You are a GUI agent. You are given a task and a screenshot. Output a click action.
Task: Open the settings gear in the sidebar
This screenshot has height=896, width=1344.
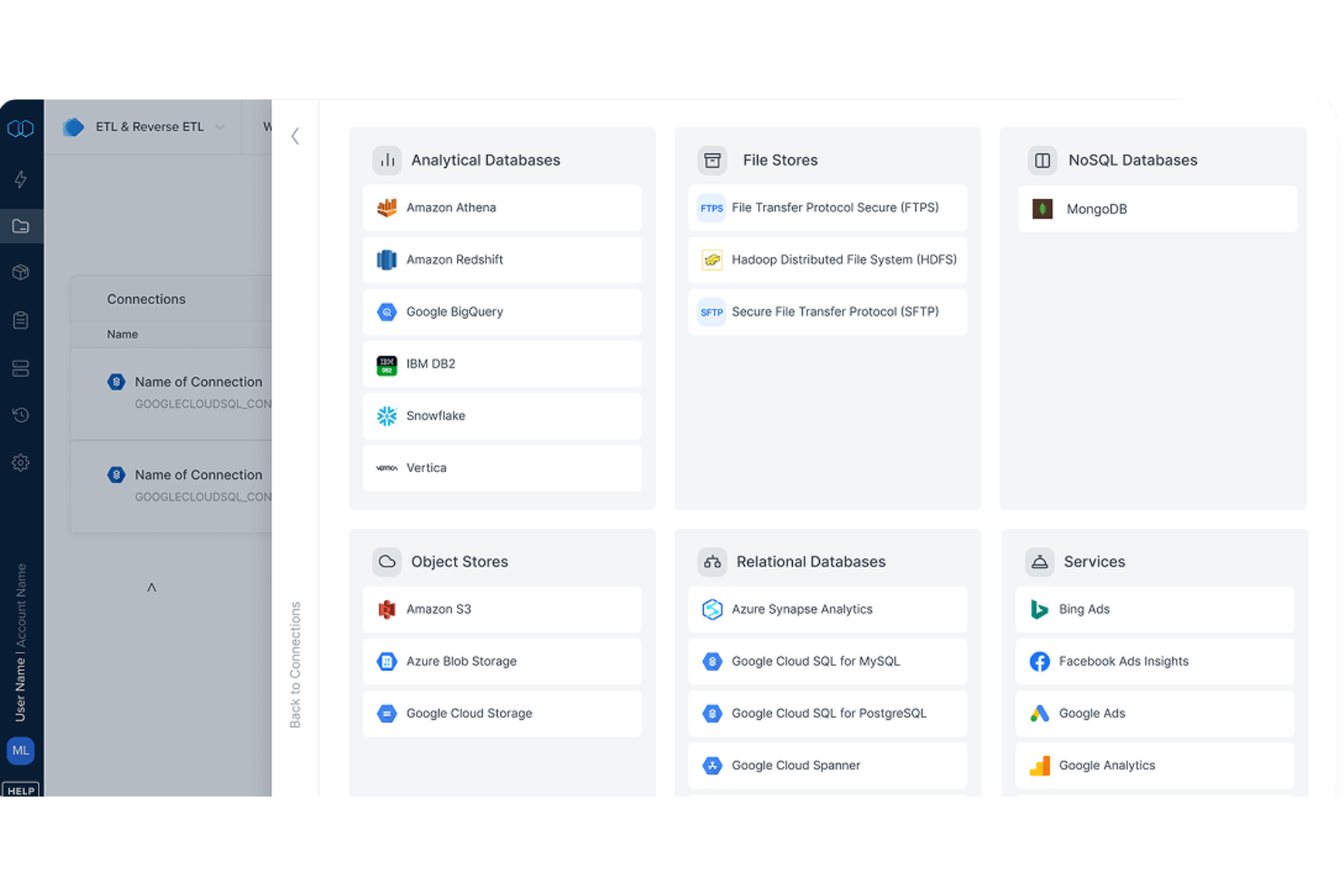[21, 463]
